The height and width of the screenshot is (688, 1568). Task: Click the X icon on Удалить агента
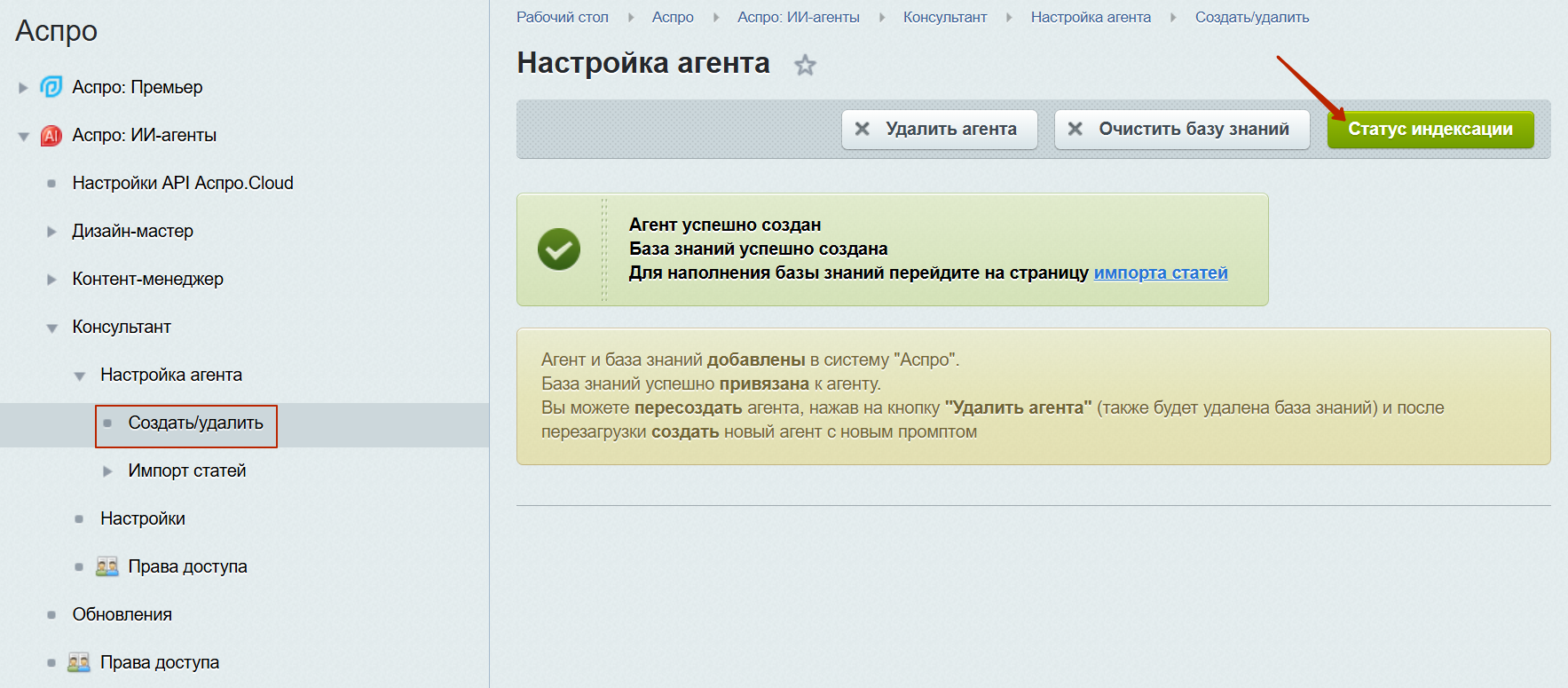tap(862, 129)
